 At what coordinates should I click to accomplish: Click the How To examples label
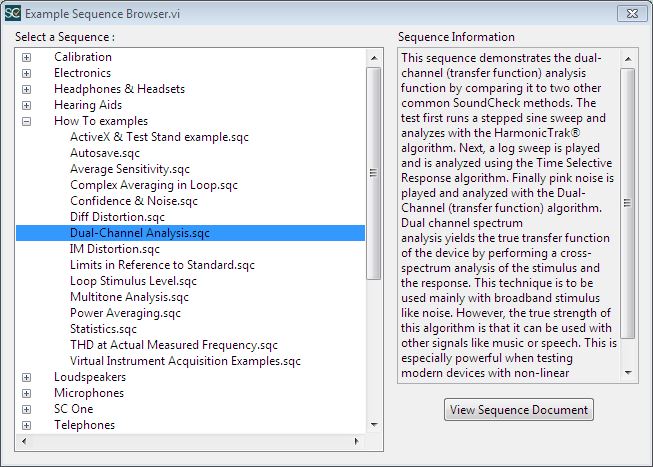coord(101,121)
